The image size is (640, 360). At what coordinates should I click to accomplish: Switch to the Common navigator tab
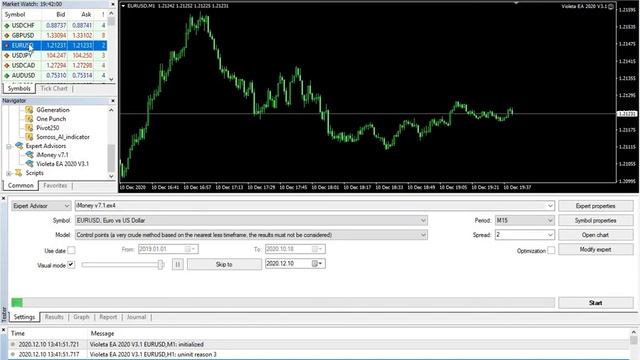coord(20,186)
